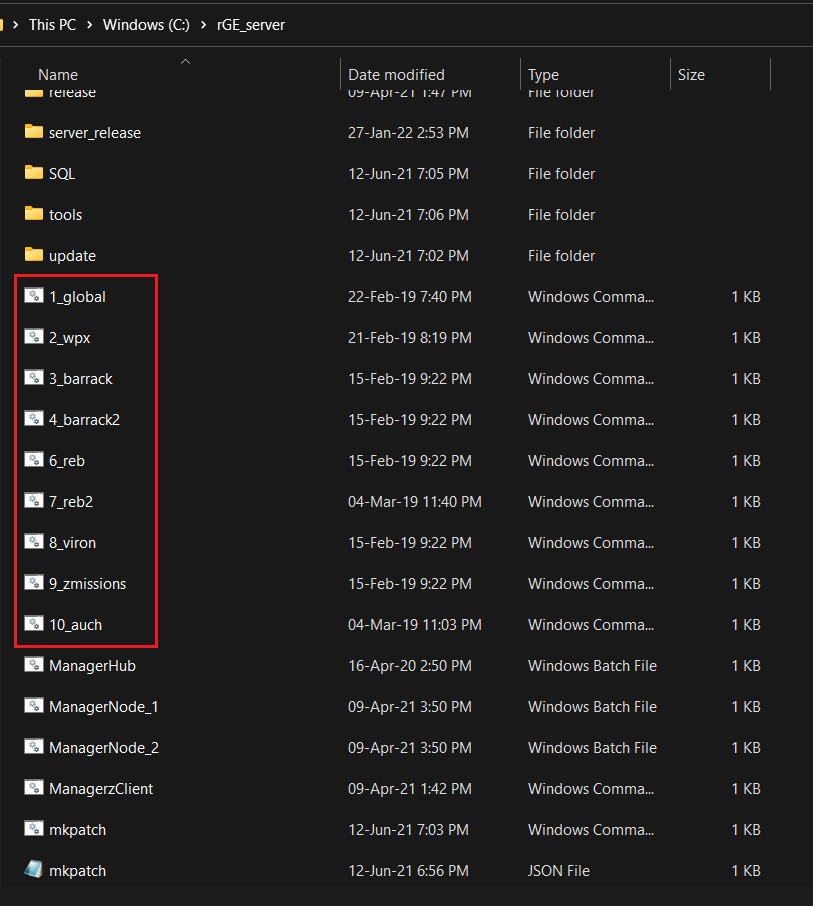This screenshot has width=813, height=906.
Task: Click the server_release folder icon
Action: pos(34,132)
